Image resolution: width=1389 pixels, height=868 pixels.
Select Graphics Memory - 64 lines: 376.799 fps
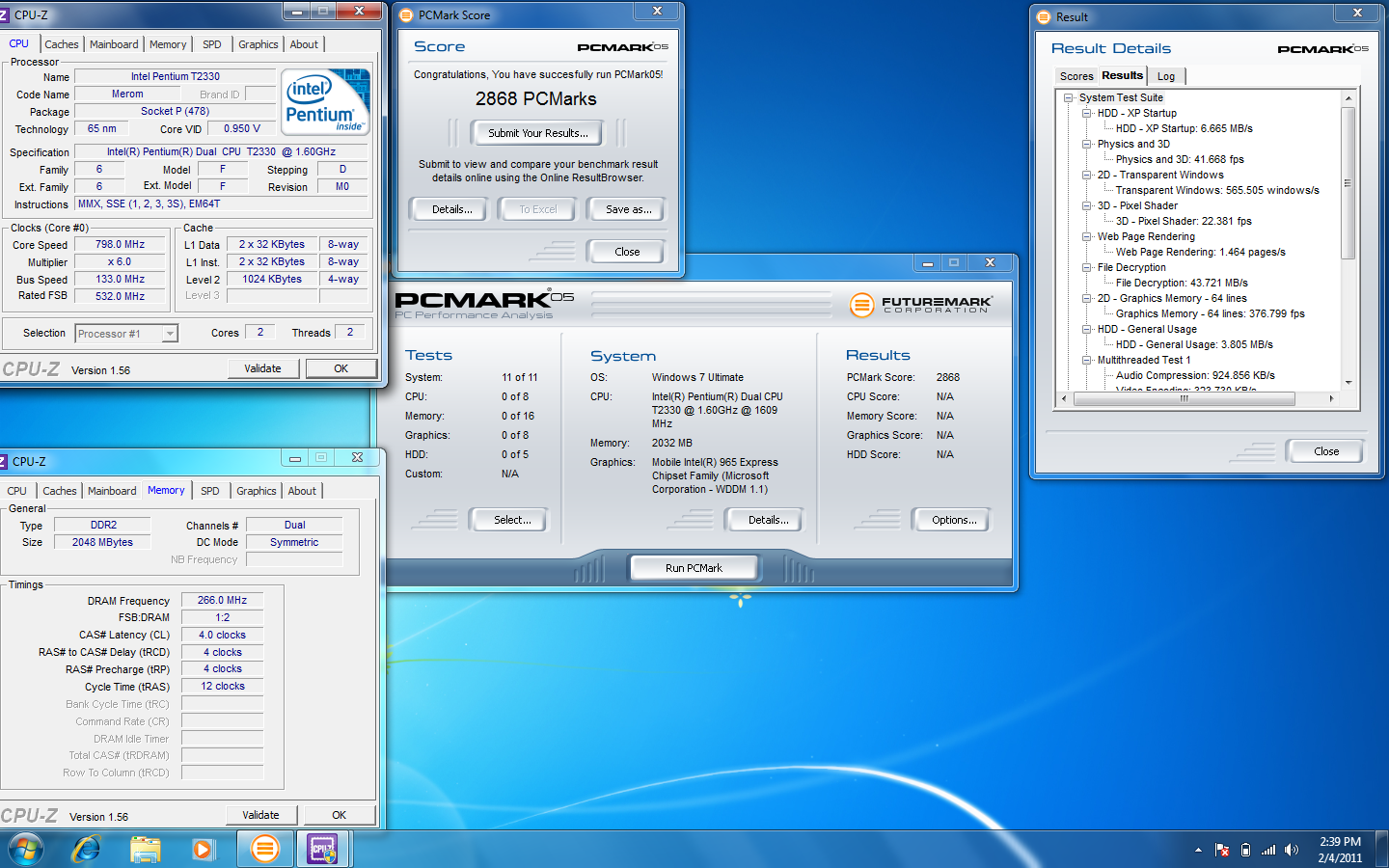point(1211,313)
